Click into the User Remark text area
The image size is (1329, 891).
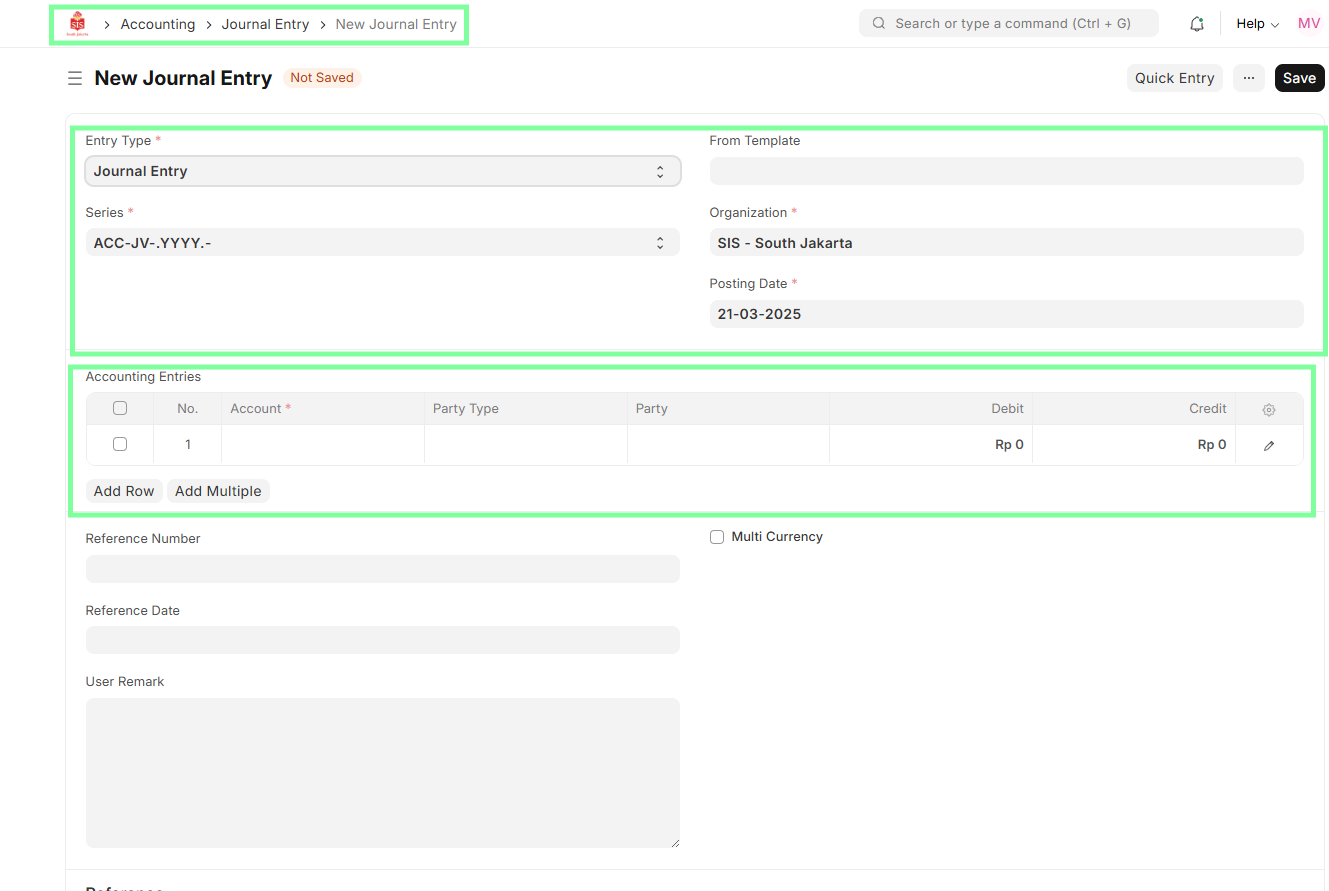pos(382,772)
